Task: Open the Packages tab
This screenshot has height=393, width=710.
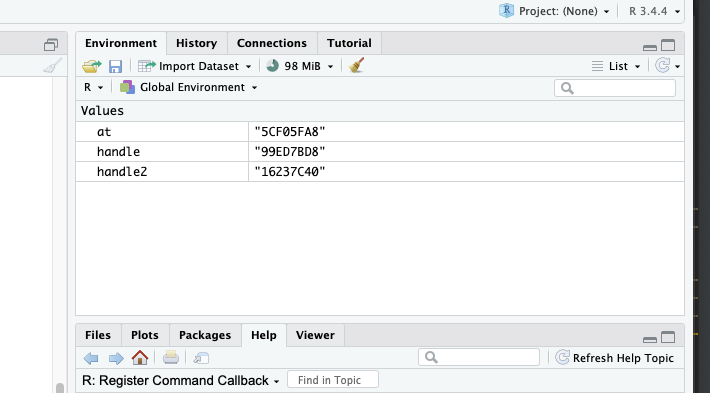Action: (205, 335)
